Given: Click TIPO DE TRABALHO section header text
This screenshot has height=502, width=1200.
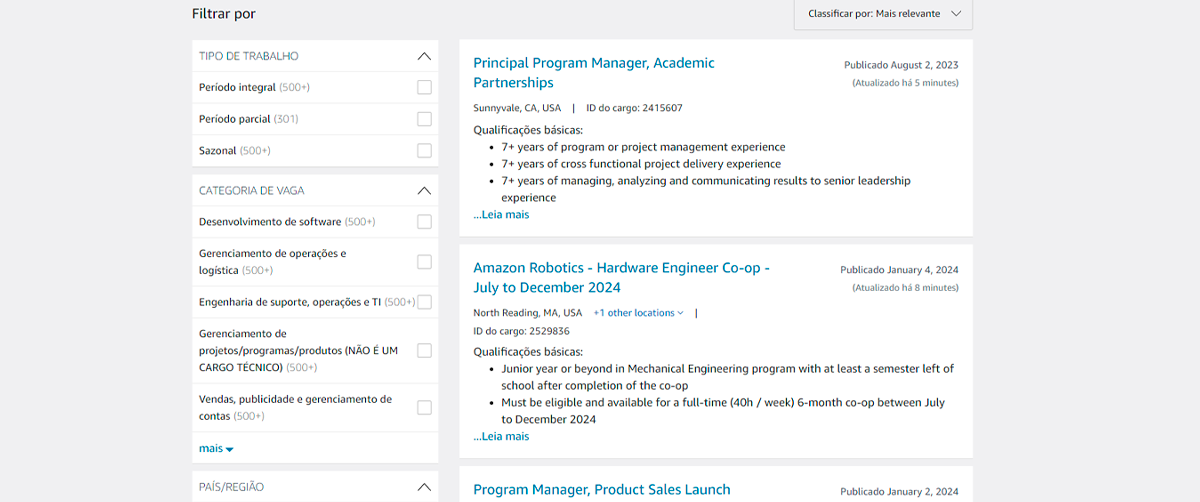Looking at the screenshot, I should point(249,56).
